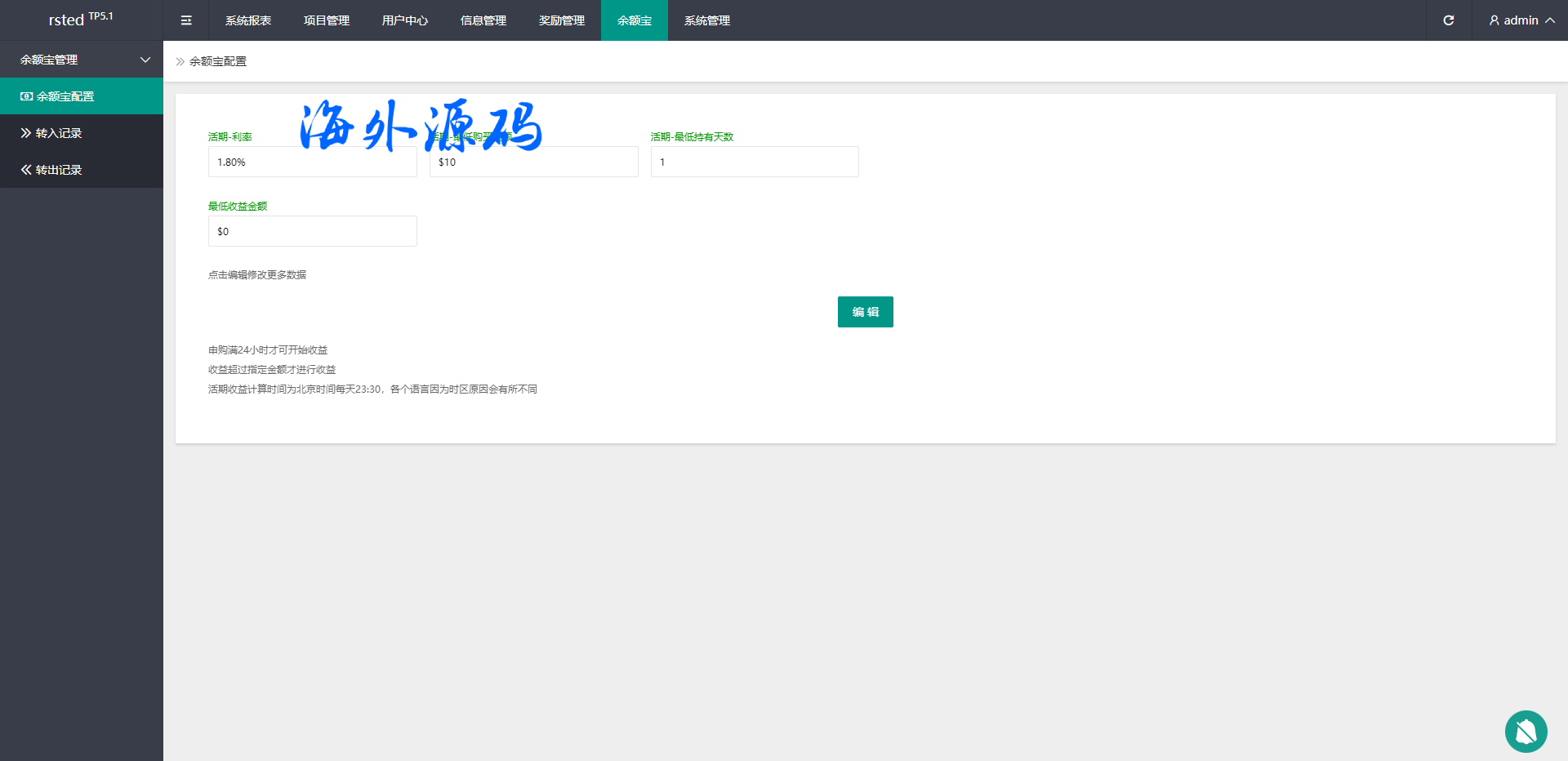Click the 转出记录 double-arrow icon
The width and height of the screenshot is (1568, 761).
click(x=26, y=170)
